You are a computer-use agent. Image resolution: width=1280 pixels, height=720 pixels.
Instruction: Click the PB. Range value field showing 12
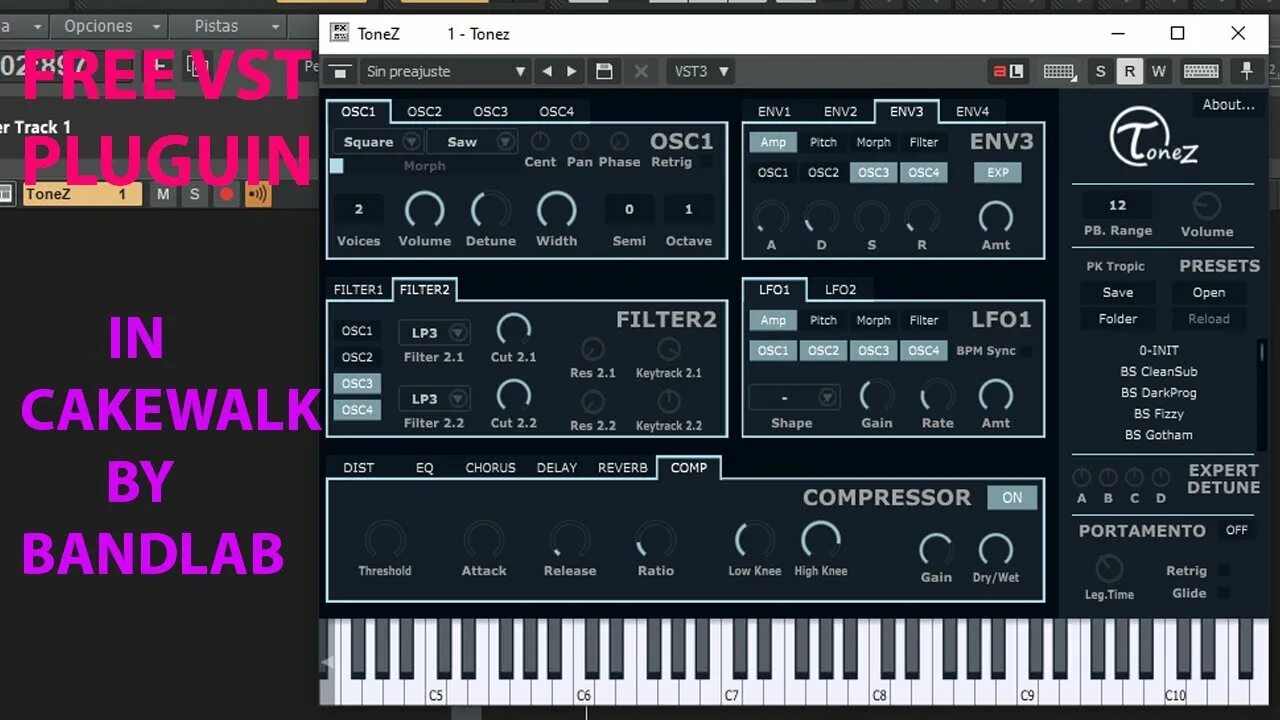(x=1117, y=206)
